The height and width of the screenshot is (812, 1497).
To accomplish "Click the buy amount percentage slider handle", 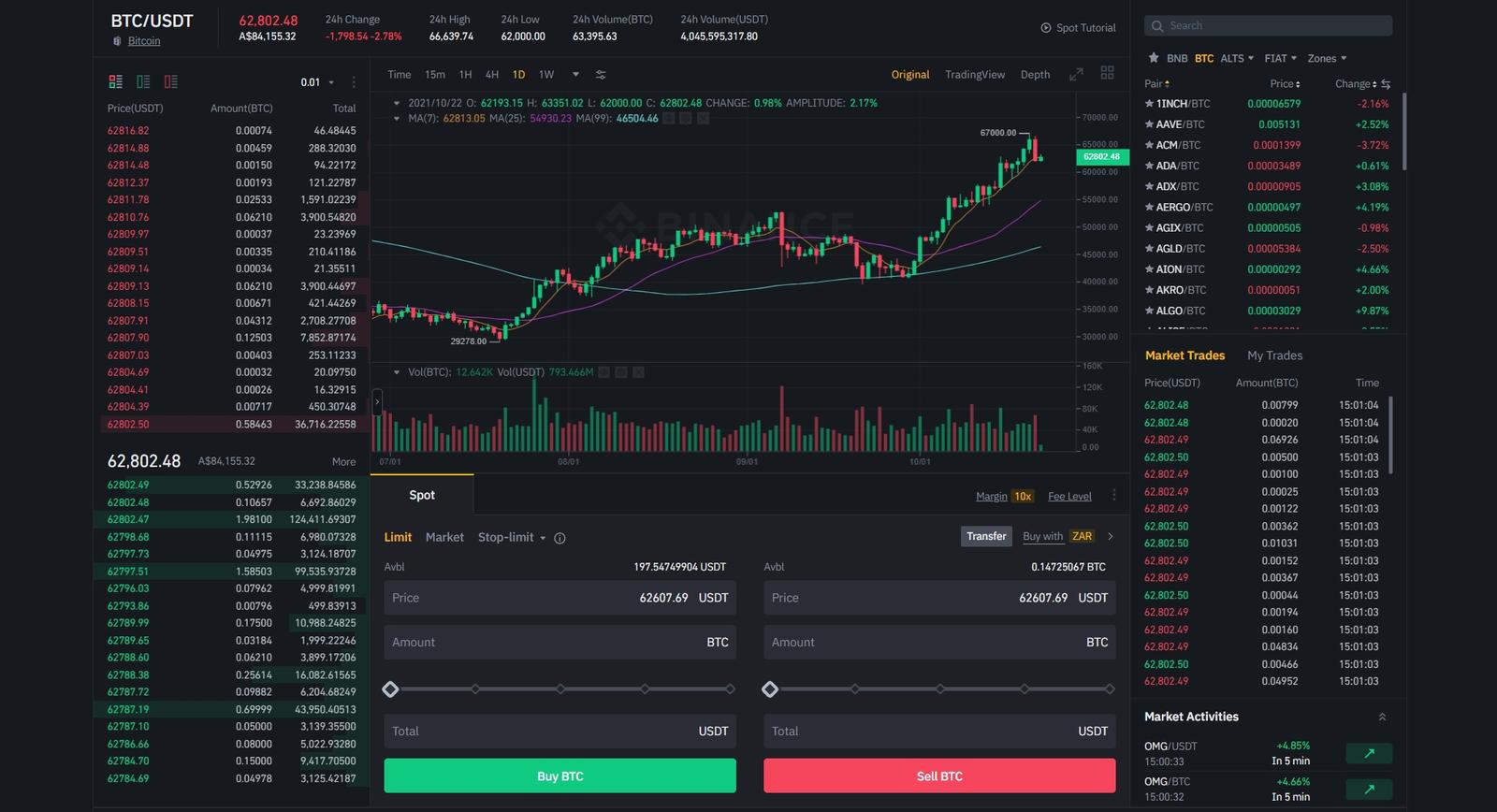I will [x=391, y=689].
